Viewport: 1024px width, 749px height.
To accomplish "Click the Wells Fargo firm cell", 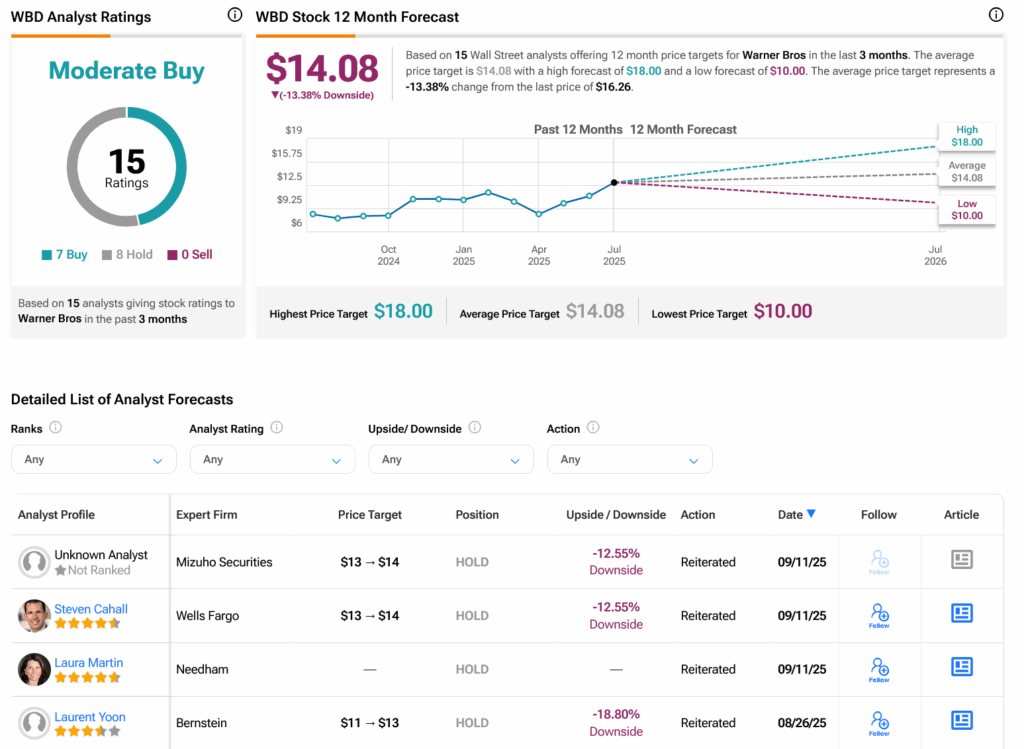I will click(x=208, y=615).
